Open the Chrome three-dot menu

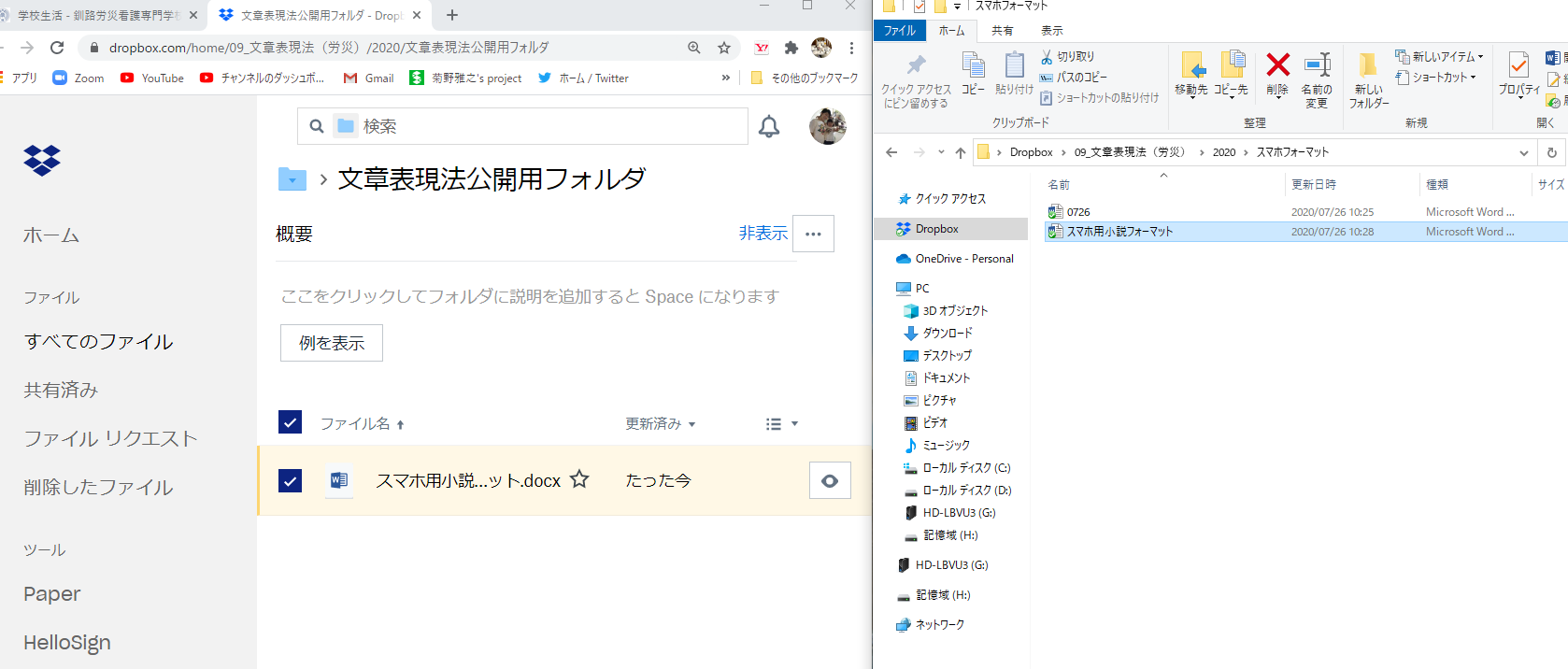coord(851,48)
